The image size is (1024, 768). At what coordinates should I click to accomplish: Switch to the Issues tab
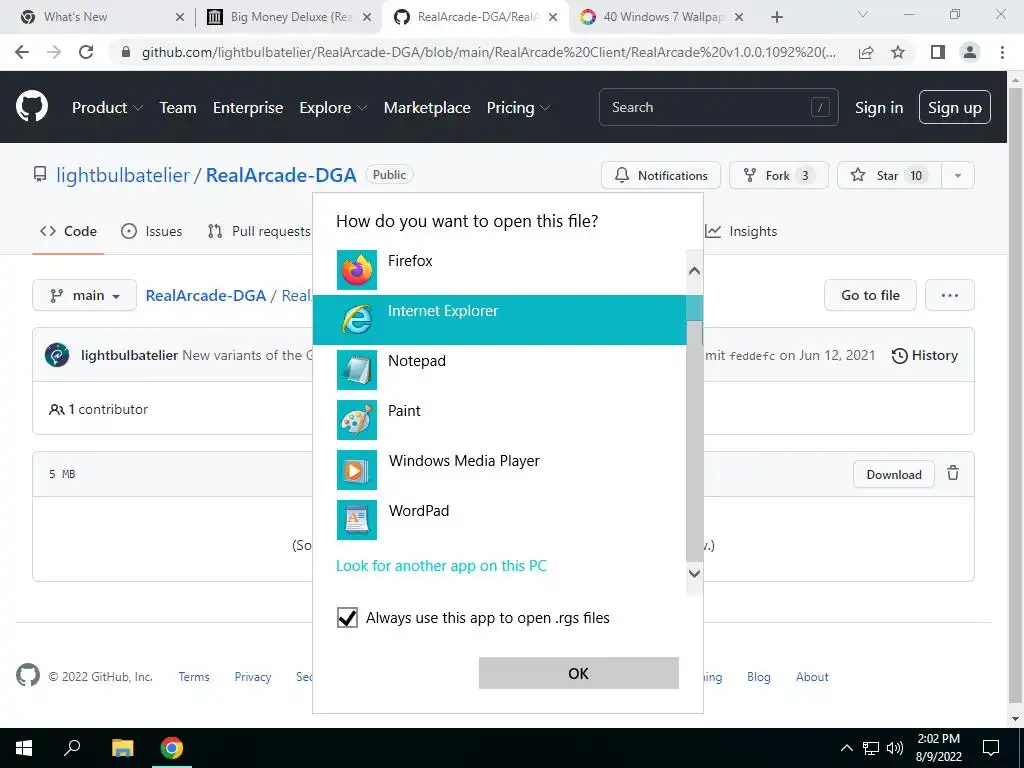pyautogui.click(x=152, y=231)
